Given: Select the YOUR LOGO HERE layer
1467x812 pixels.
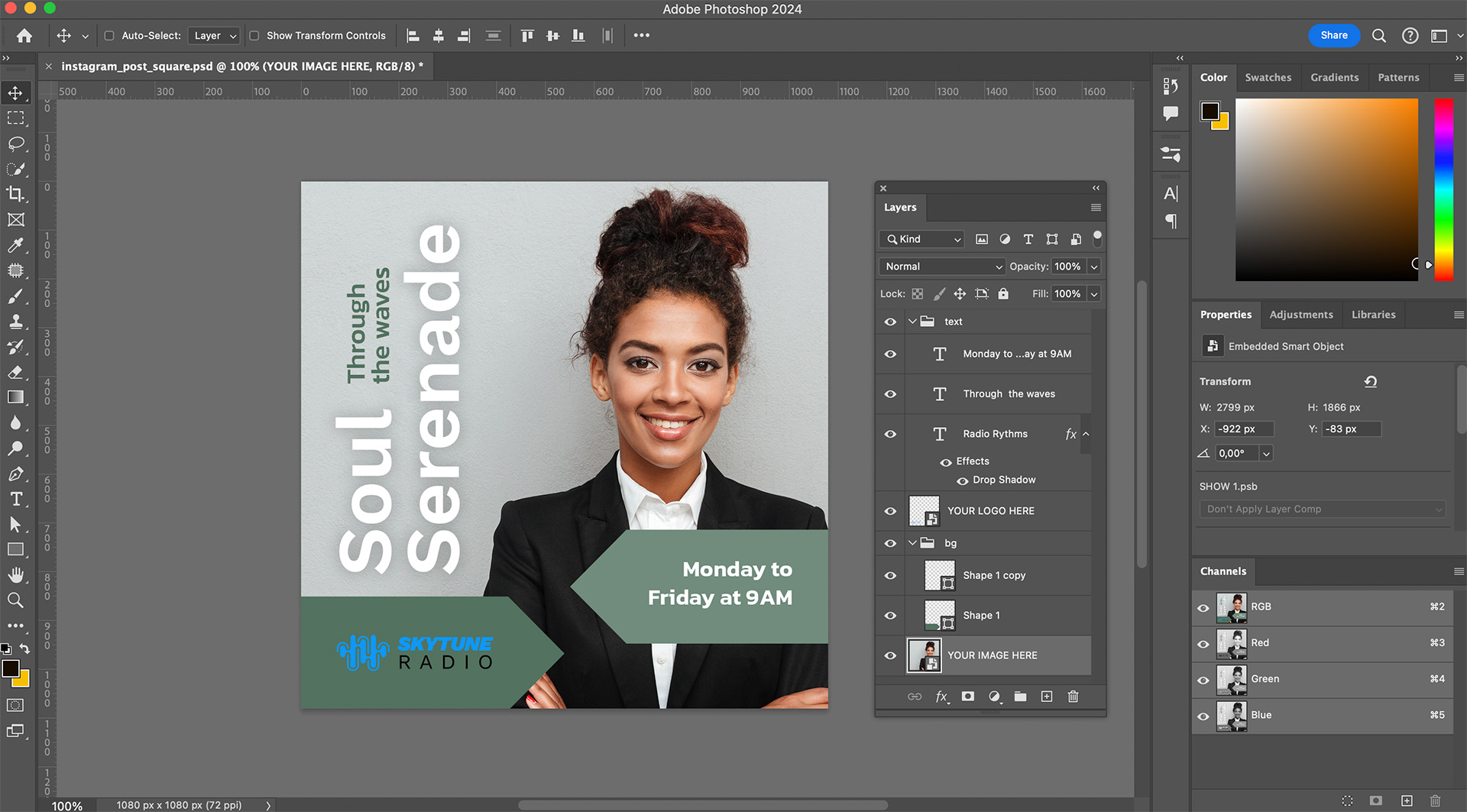Looking at the screenshot, I should 990,511.
